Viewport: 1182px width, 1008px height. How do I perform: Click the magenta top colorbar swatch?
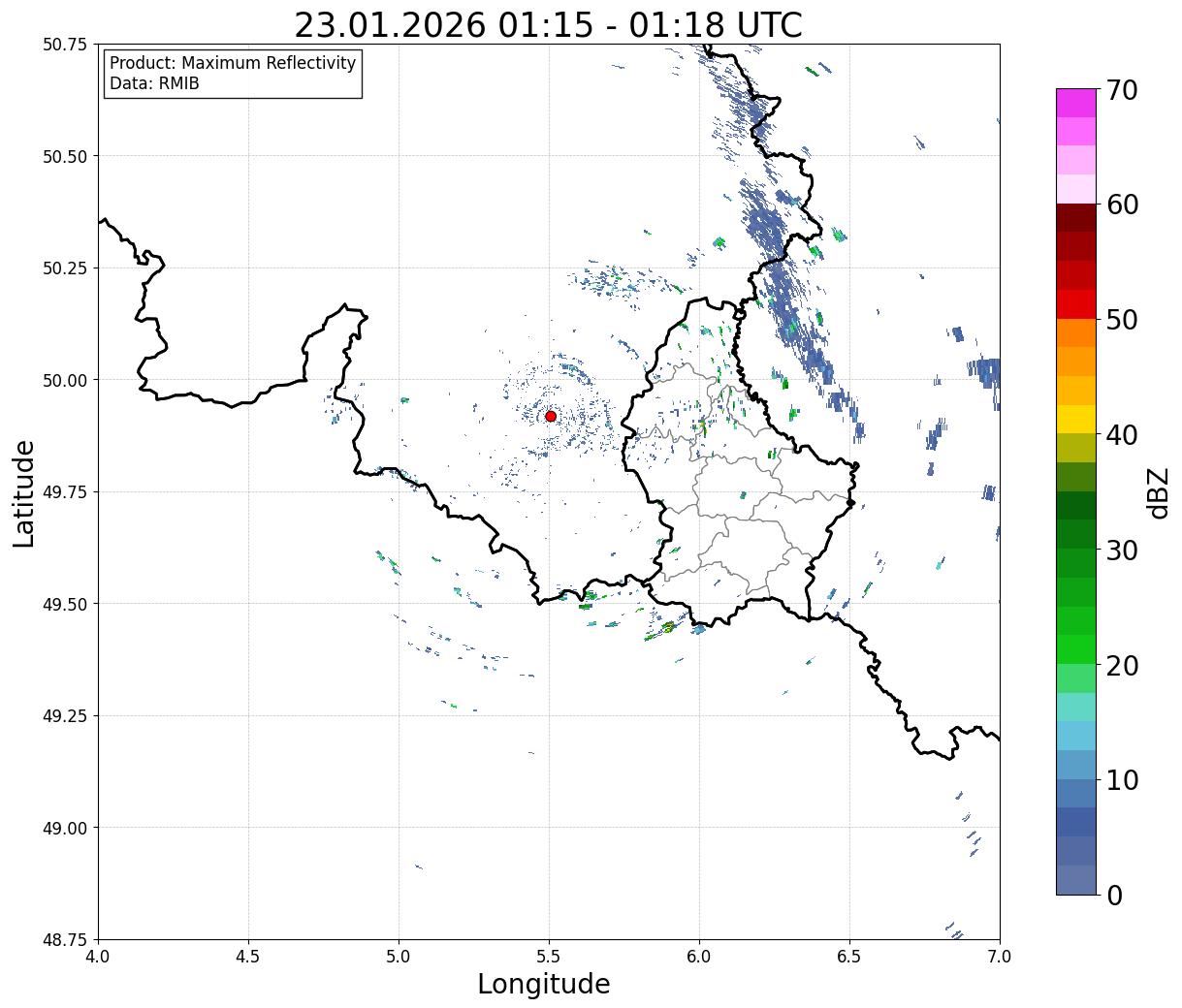click(x=1076, y=103)
